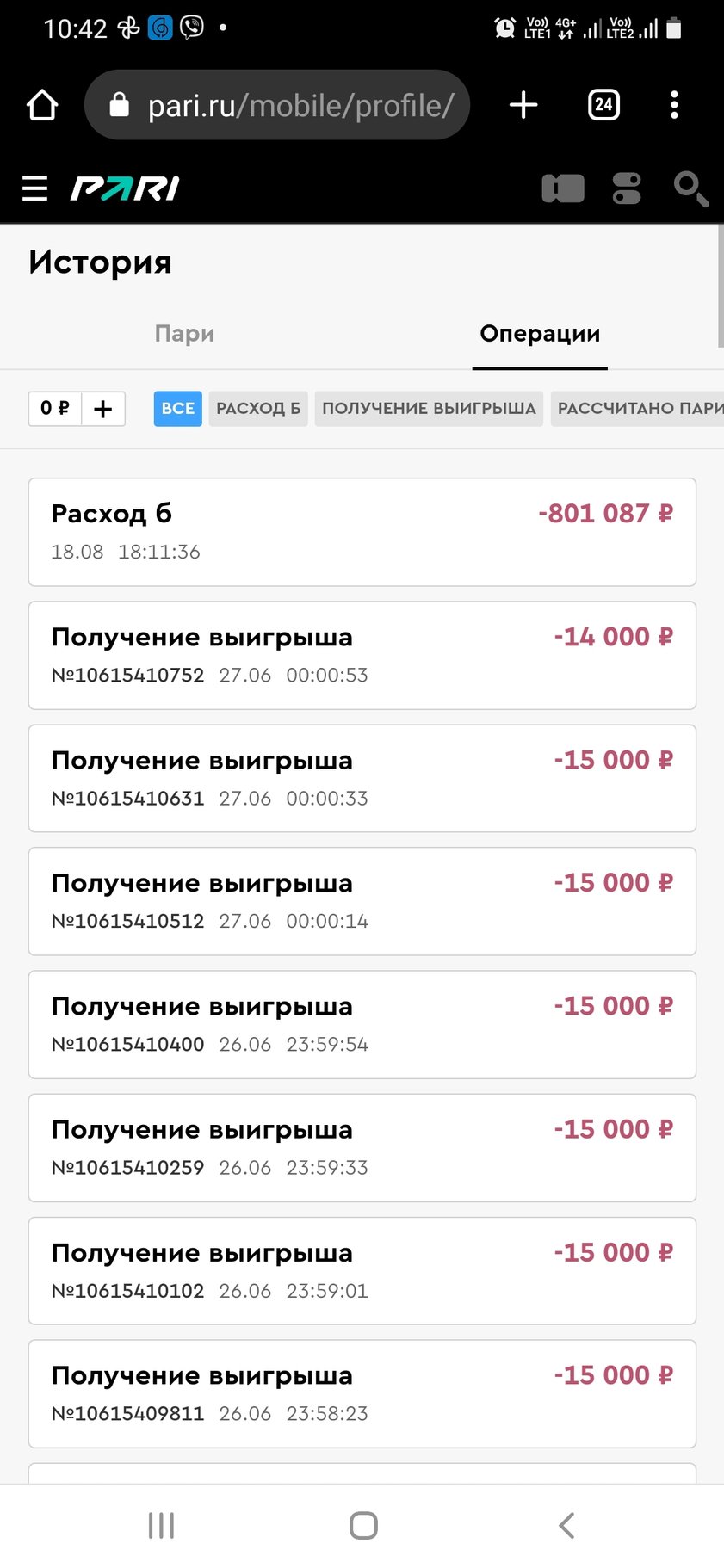Open the browser three-dot menu
The height and width of the screenshot is (1568, 724).
pyautogui.click(x=674, y=105)
